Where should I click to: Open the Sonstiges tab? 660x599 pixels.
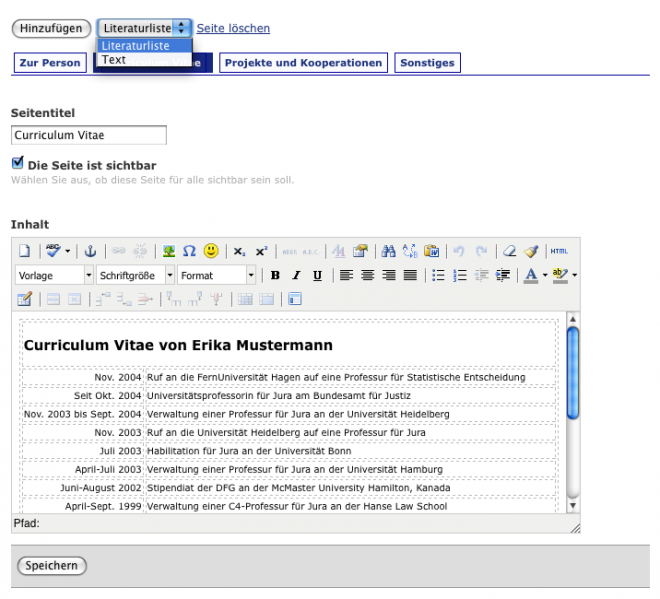coord(427,63)
